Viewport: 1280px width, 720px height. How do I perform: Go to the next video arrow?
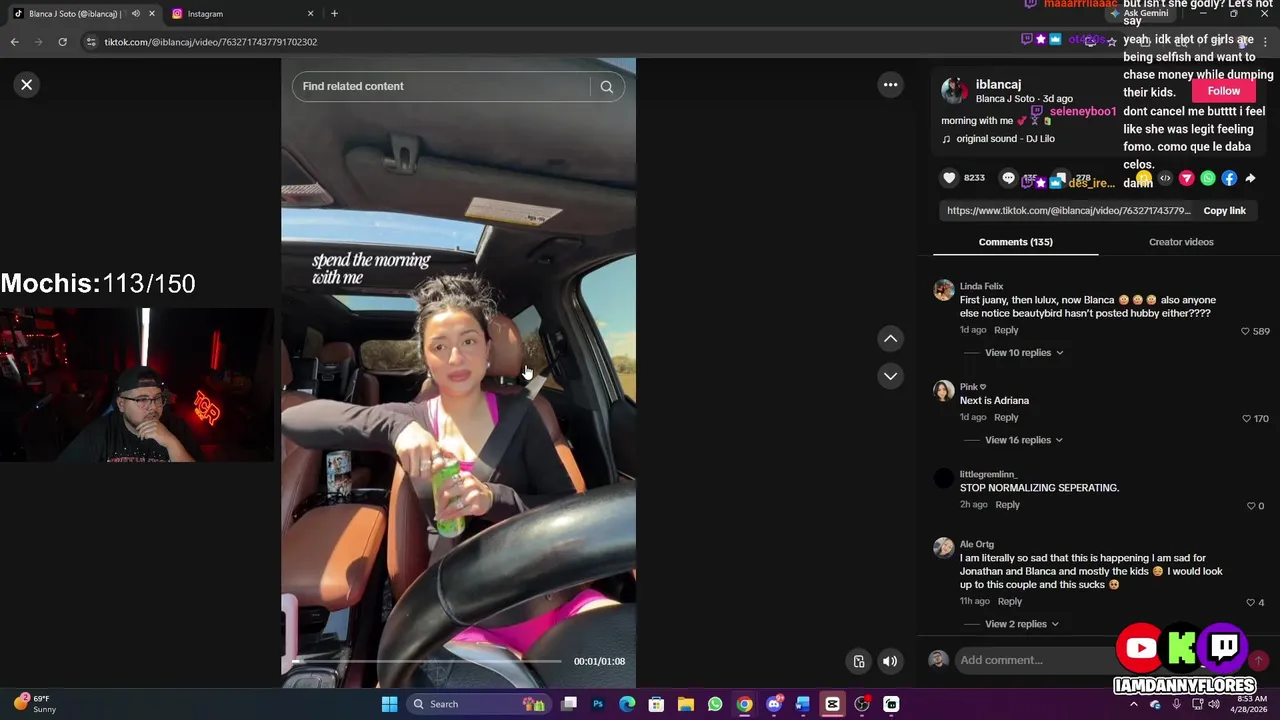(x=890, y=376)
